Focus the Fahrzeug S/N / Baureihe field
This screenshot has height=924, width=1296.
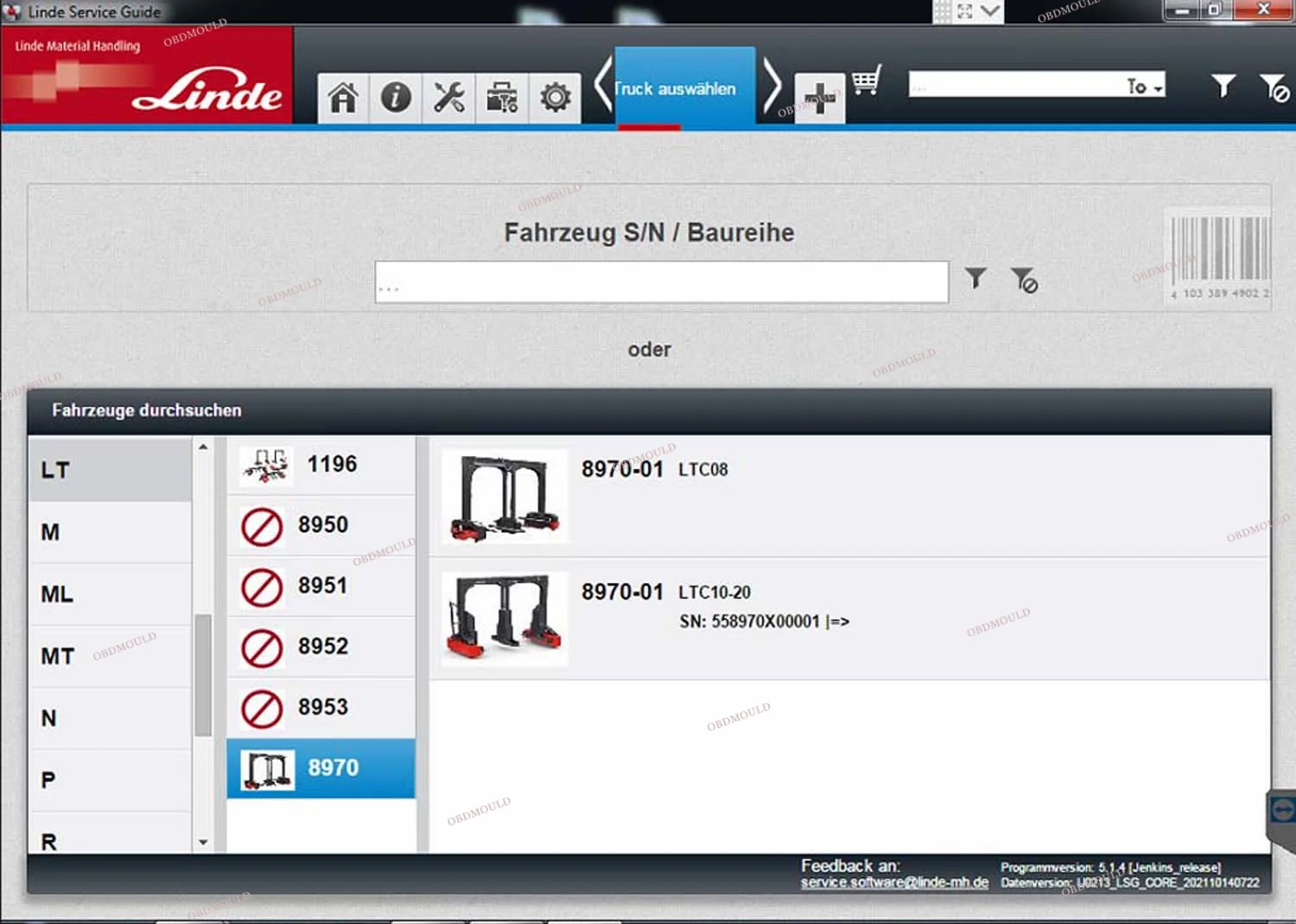coord(661,282)
